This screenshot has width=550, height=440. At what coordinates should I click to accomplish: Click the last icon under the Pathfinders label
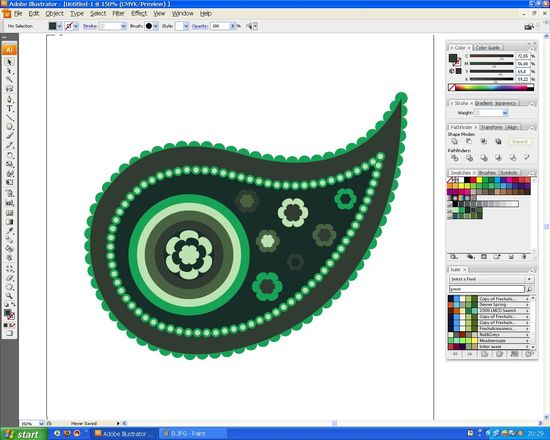527,158
